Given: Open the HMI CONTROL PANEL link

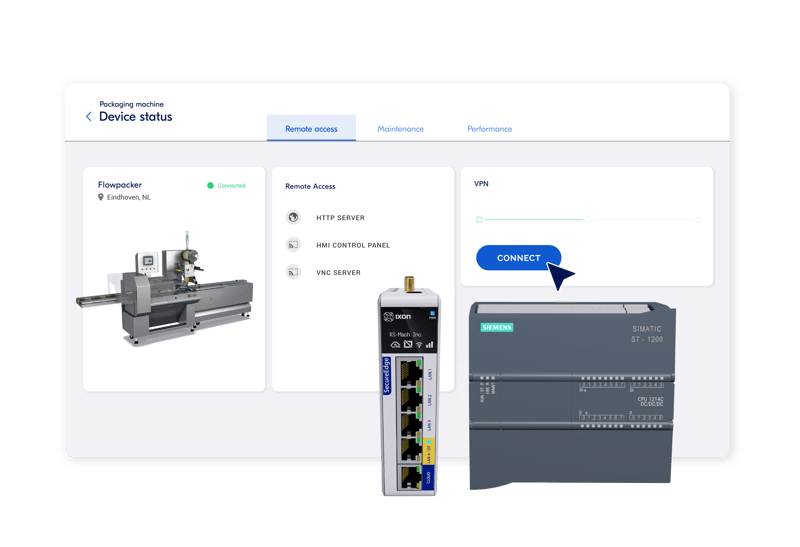Looking at the screenshot, I should [353, 245].
